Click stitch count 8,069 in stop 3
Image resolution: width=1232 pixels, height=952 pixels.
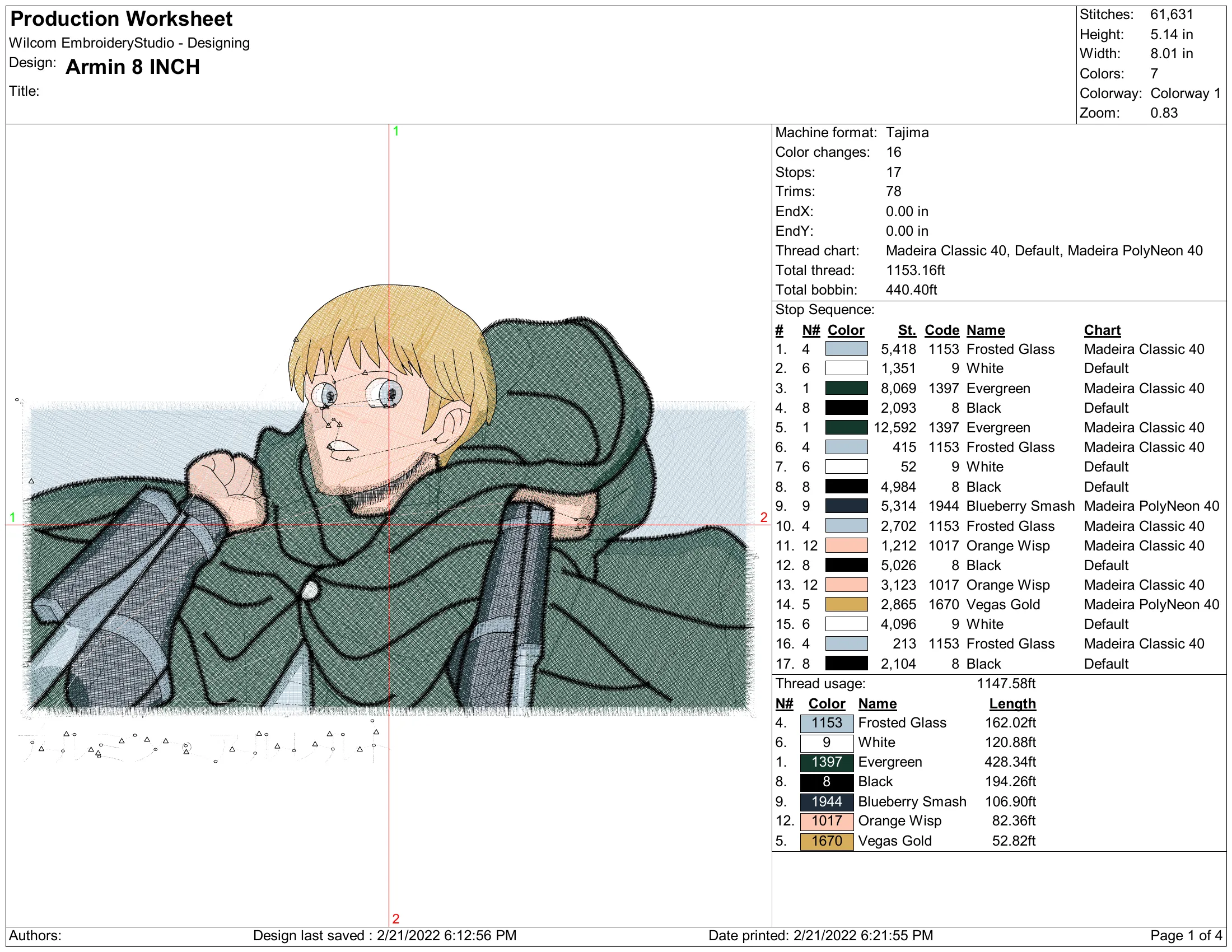click(x=898, y=389)
